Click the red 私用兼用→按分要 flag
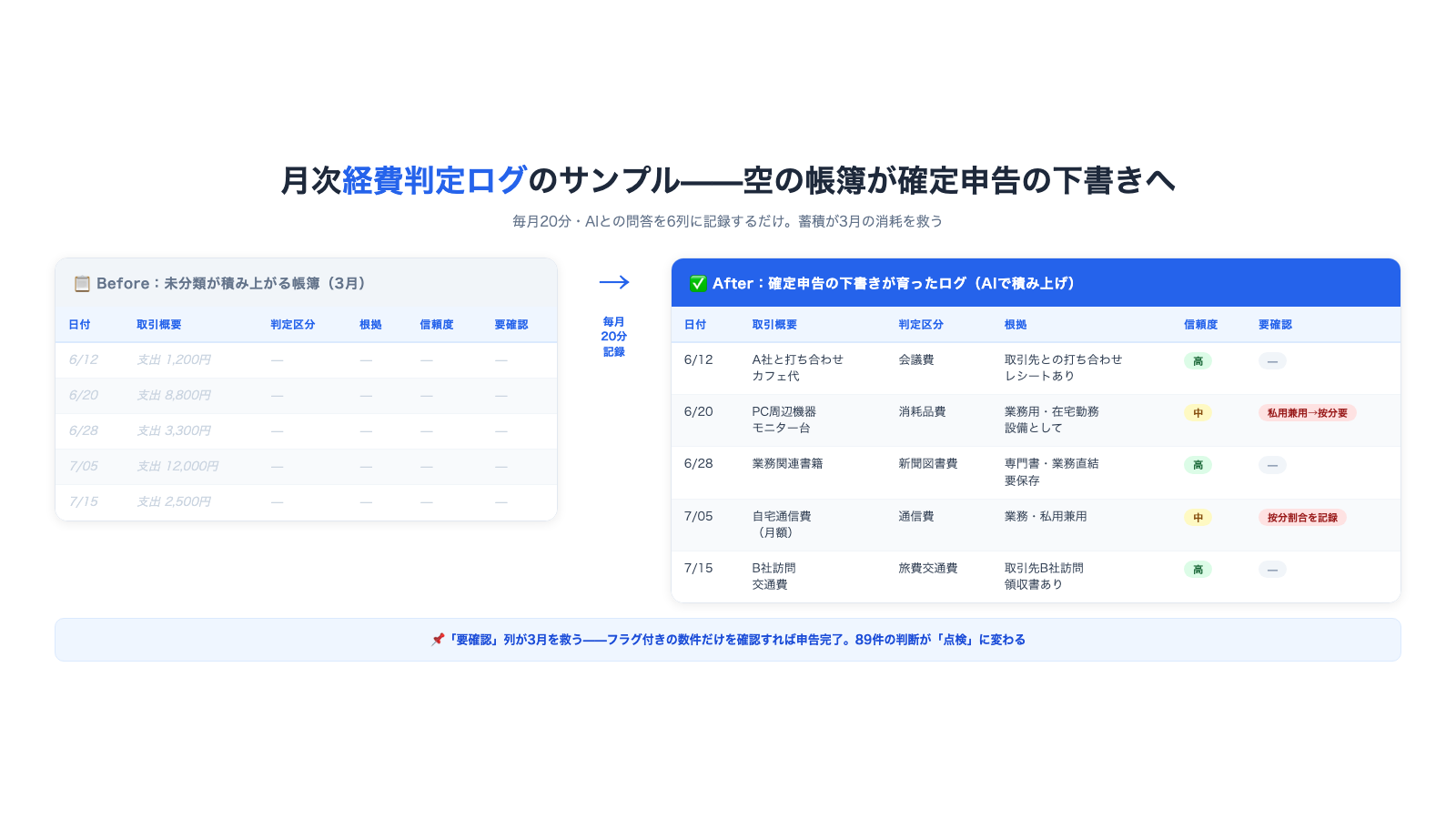Screen dimensions: 1456x819 click(1308, 413)
